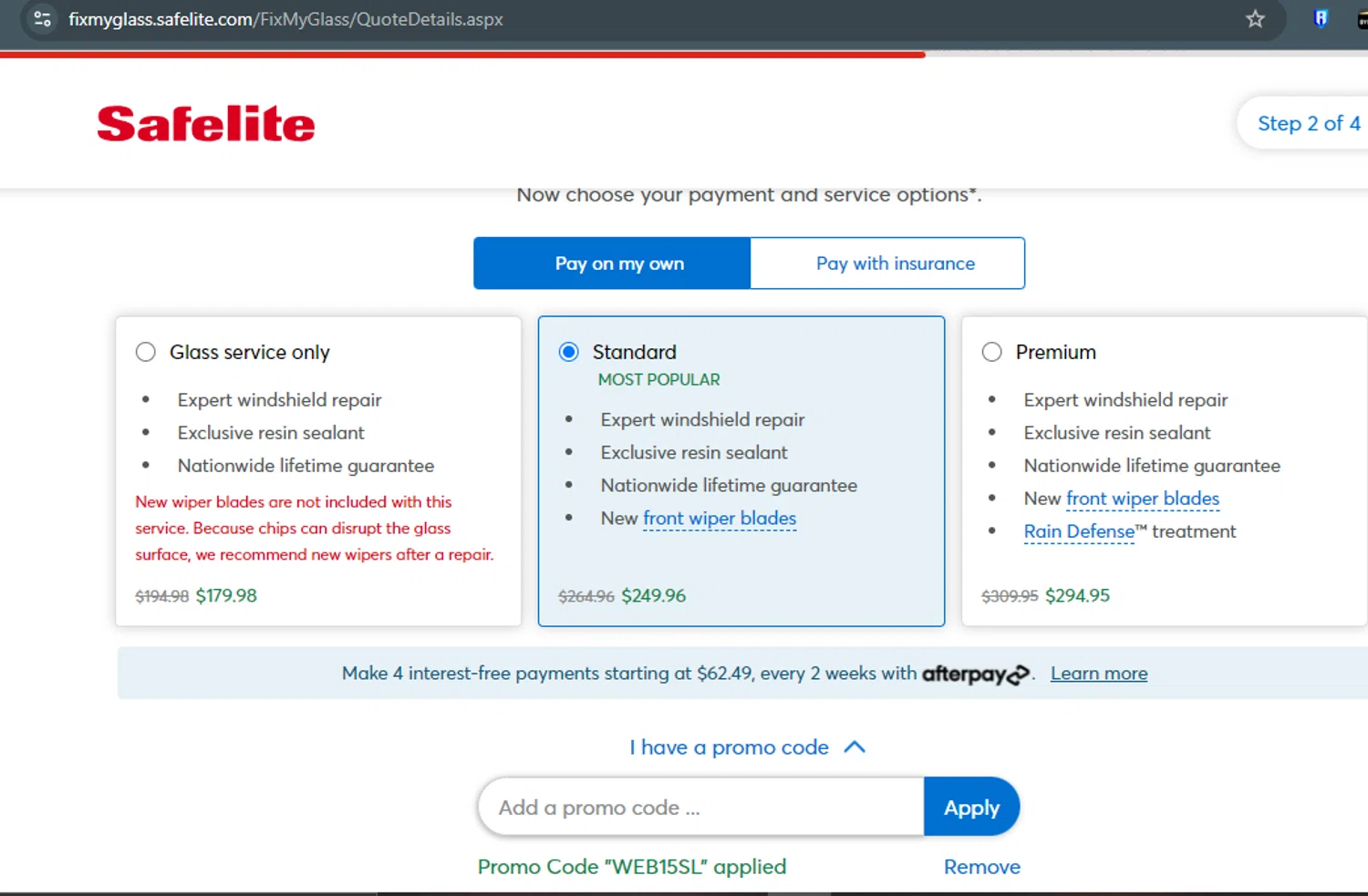Click Expert windshield repair in Standard card
The width and height of the screenshot is (1368, 896).
pos(702,420)
